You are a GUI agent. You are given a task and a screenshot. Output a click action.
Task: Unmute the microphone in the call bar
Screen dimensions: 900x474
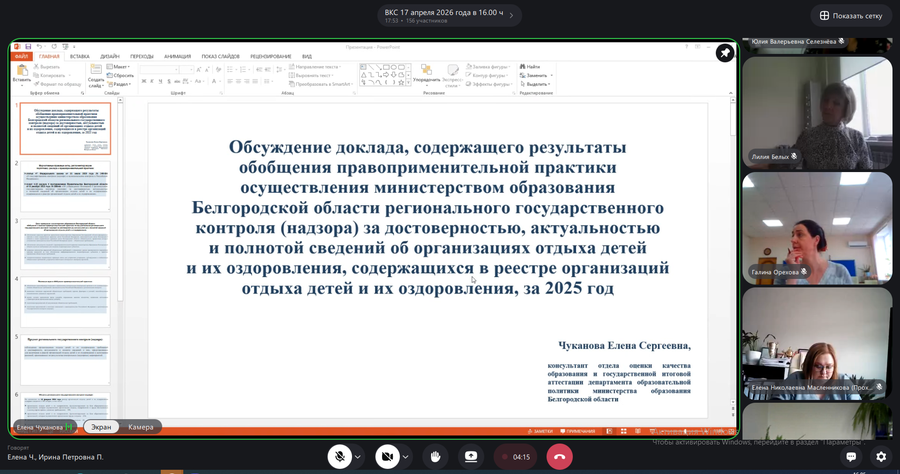click(340, 456)
